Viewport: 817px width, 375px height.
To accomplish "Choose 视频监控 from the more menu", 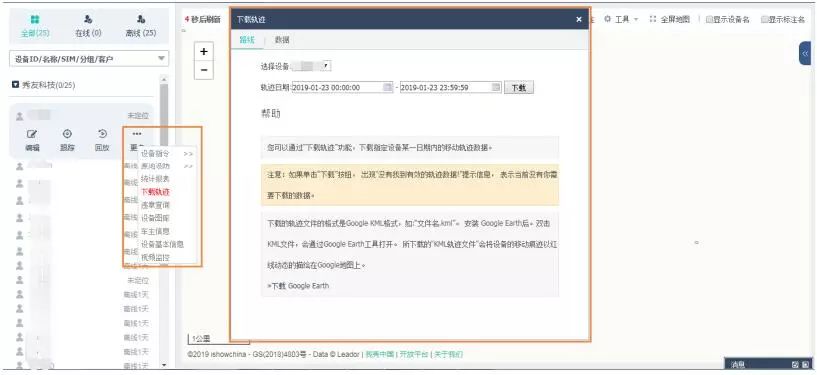I will [x=155, y=257].
